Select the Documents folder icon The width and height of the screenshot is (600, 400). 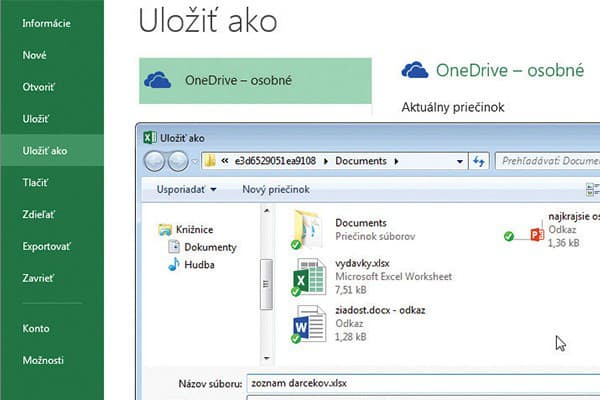pos(307,230)
